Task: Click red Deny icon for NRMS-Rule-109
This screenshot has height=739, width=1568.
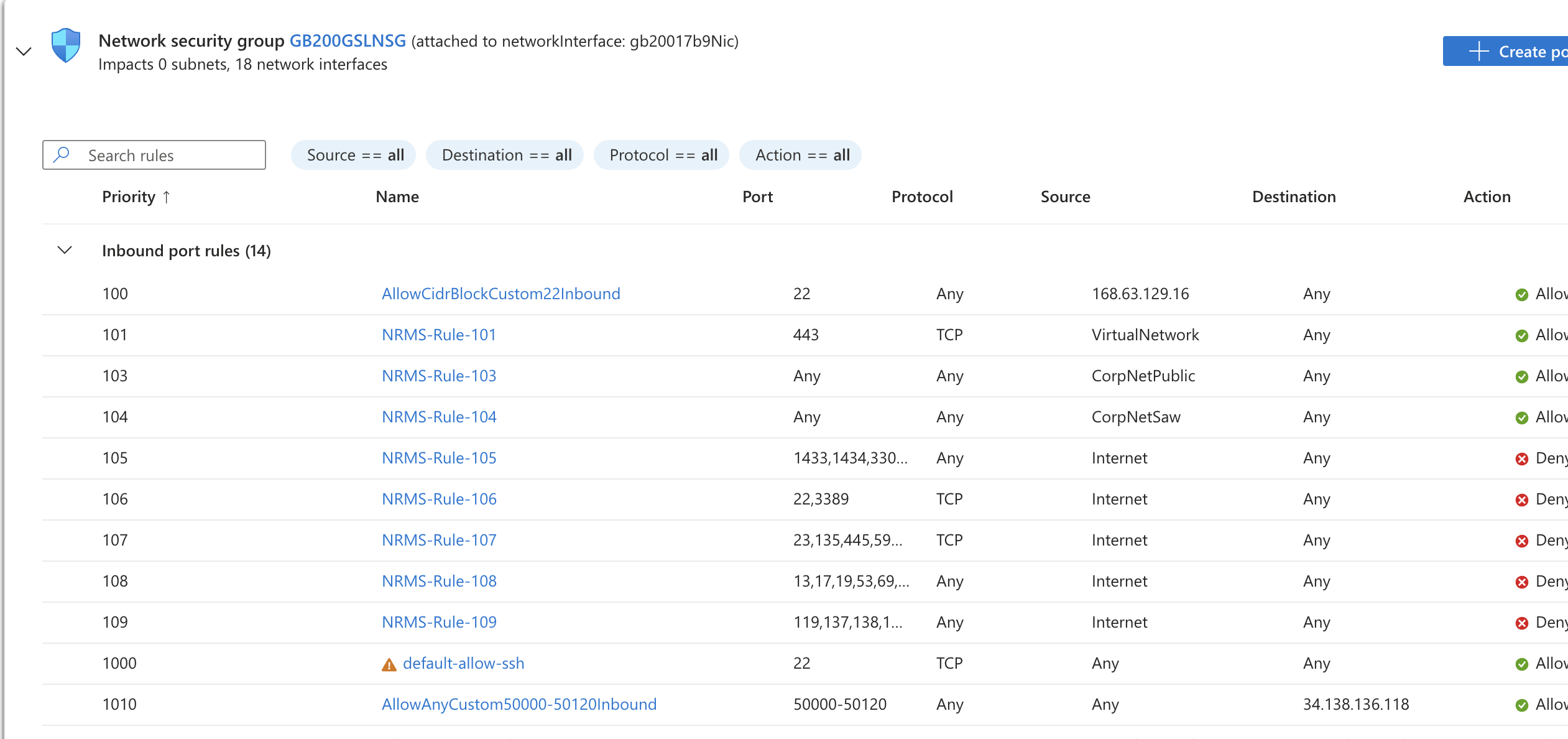Action: (1521, 623)
